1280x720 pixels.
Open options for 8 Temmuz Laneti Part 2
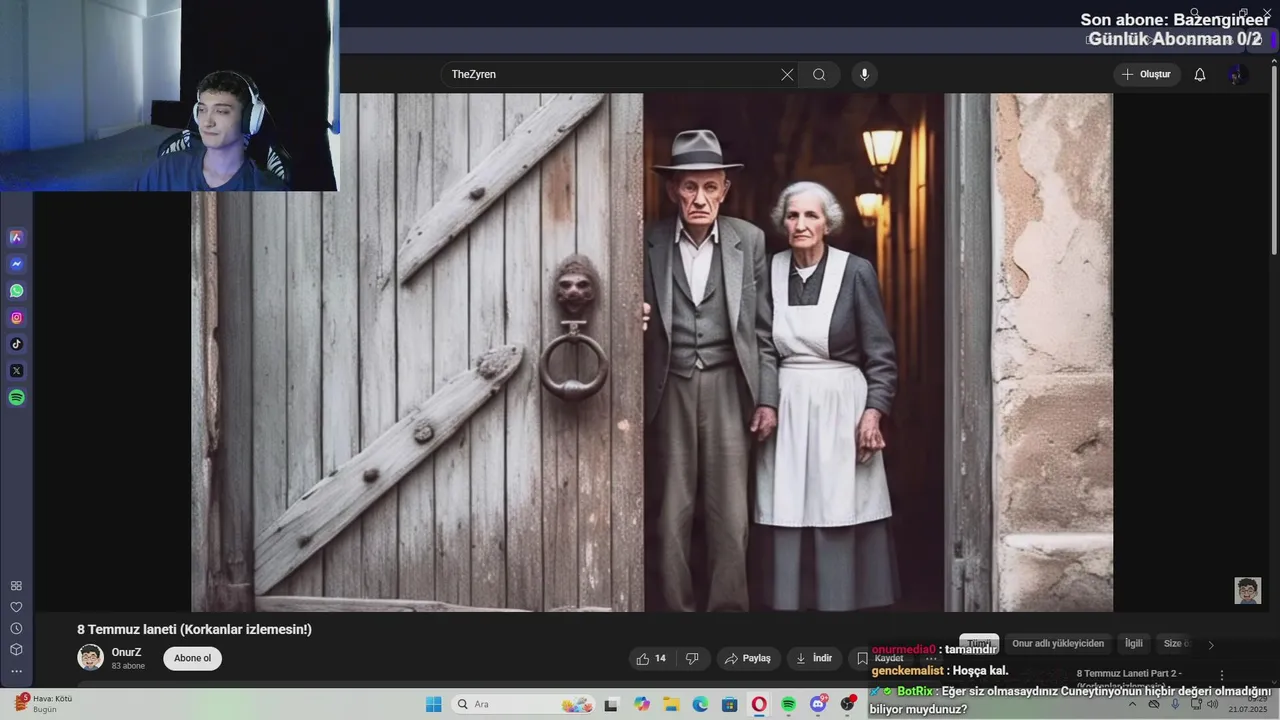pyautogui.click(x=1221, y=675)
